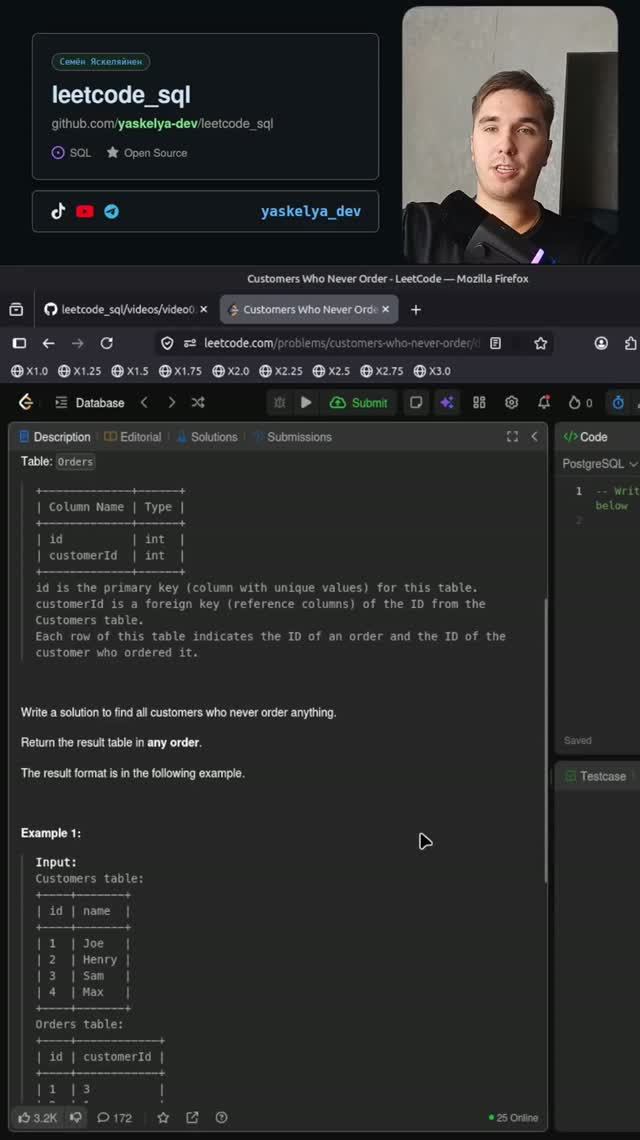Open the Firefox account icon

601,343
